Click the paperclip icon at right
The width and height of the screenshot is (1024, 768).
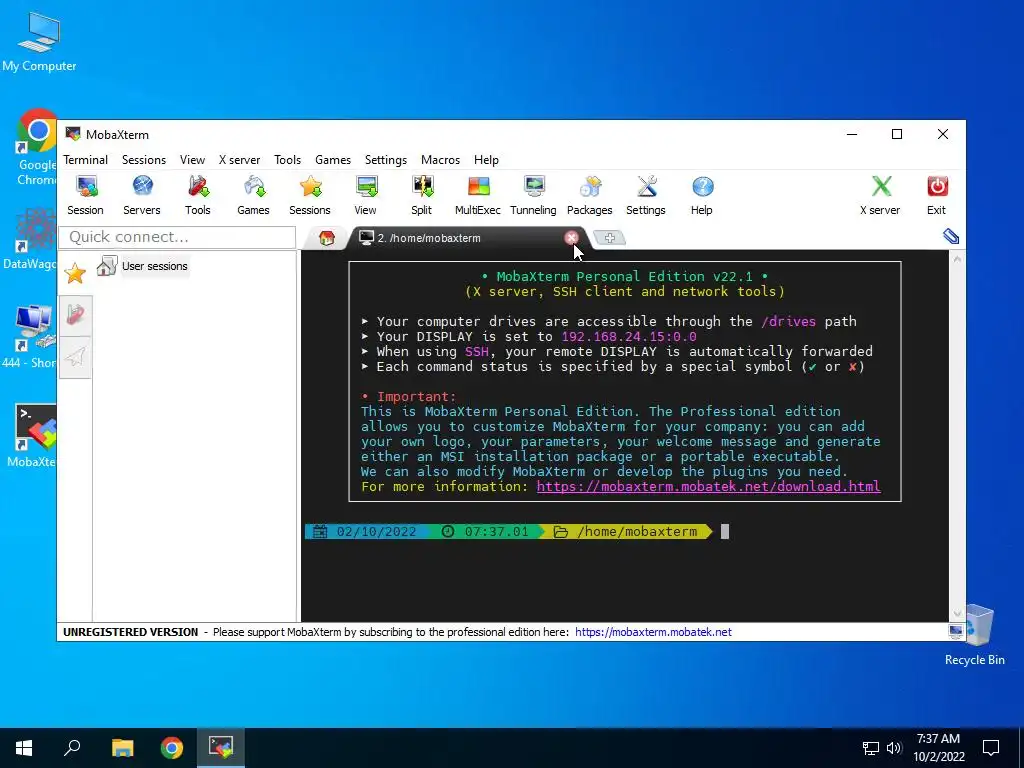(x=951, y=236)
